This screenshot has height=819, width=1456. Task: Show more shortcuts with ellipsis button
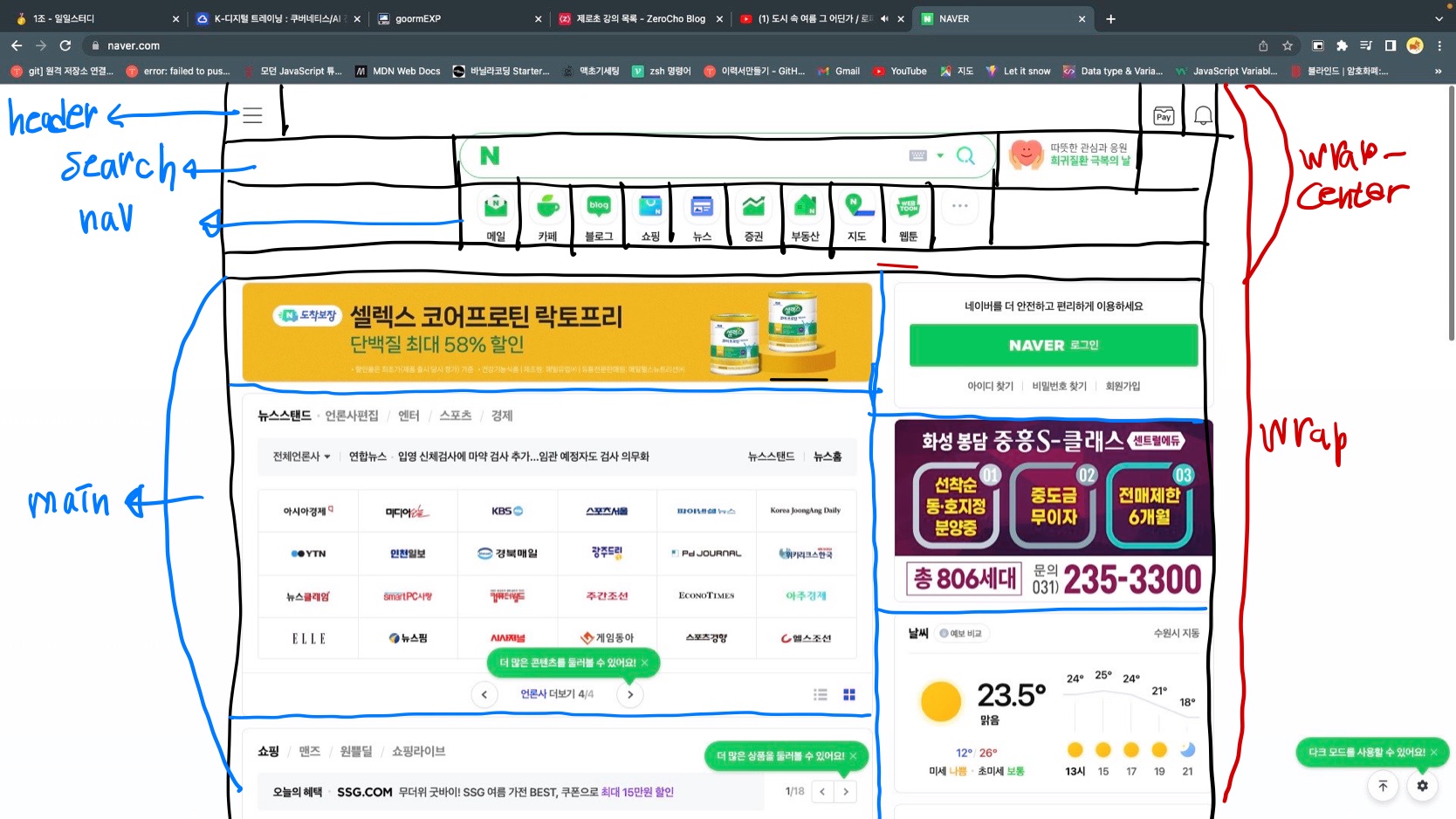pyautogui.click(x=960, y=206)
